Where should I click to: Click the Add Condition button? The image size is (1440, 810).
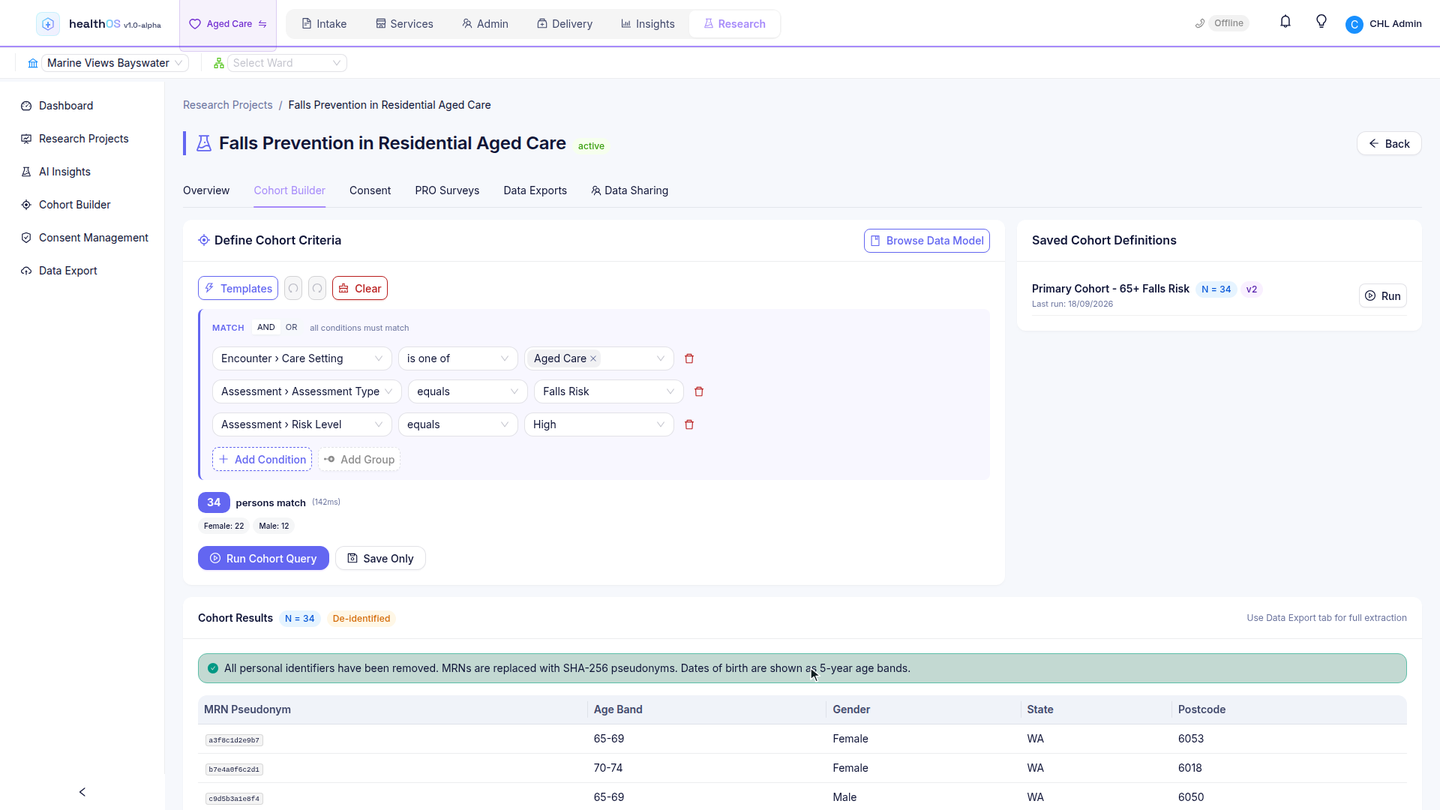262,459
